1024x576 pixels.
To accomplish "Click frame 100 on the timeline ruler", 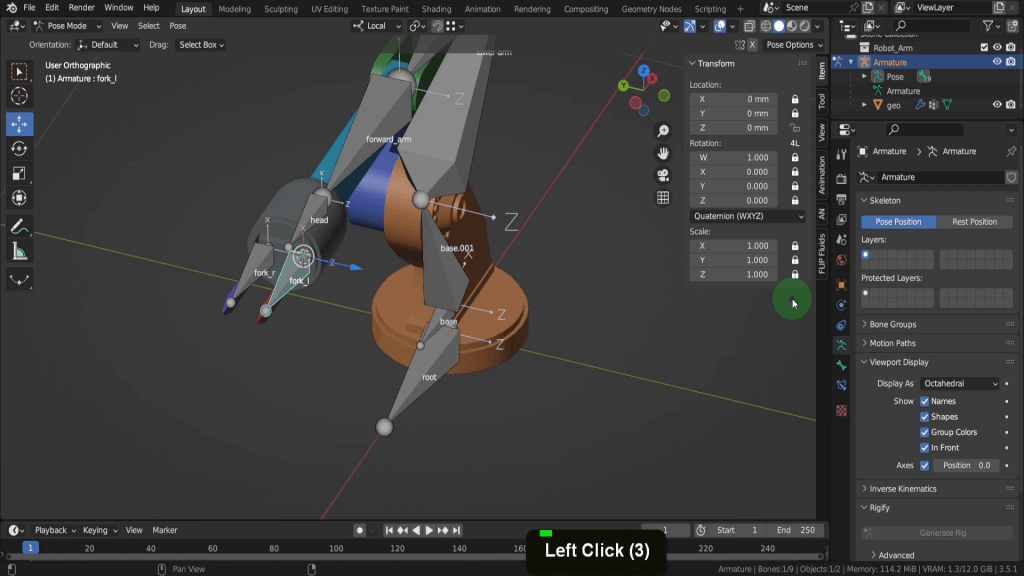I will tap(336, 548).
